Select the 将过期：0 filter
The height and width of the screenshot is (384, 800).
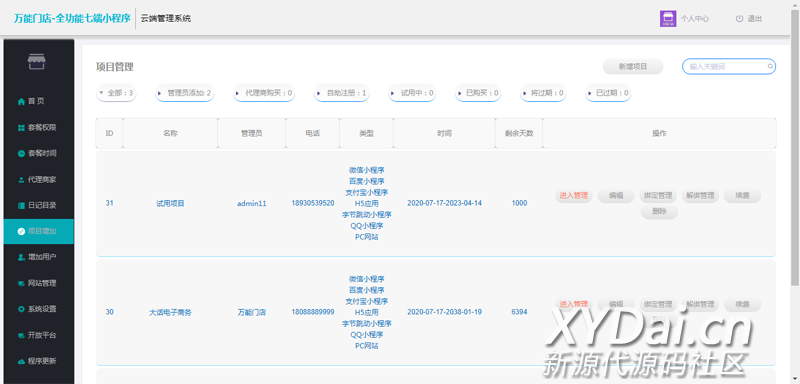[543, 93]
